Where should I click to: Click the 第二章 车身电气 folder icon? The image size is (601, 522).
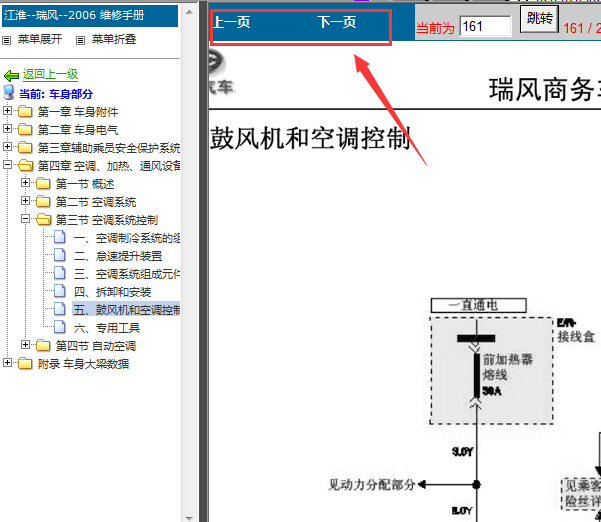click(25, 129)
